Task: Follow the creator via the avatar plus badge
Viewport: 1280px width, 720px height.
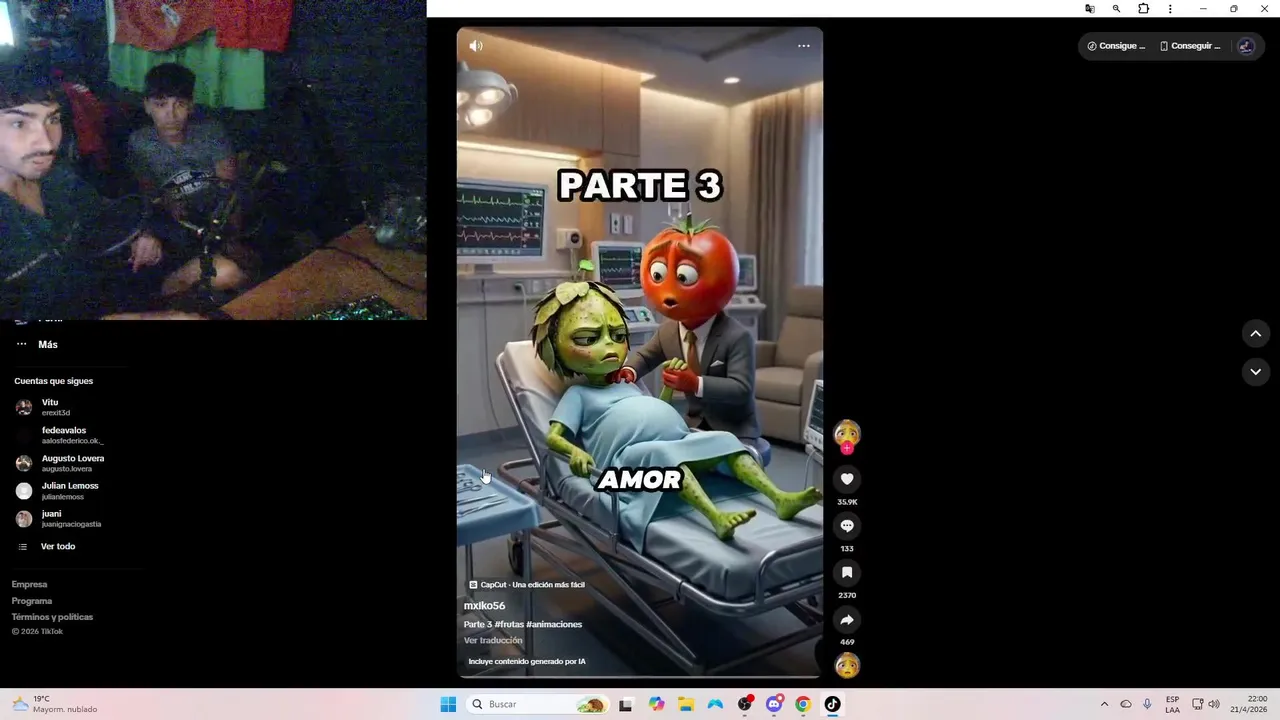Action: pos(847,449)
